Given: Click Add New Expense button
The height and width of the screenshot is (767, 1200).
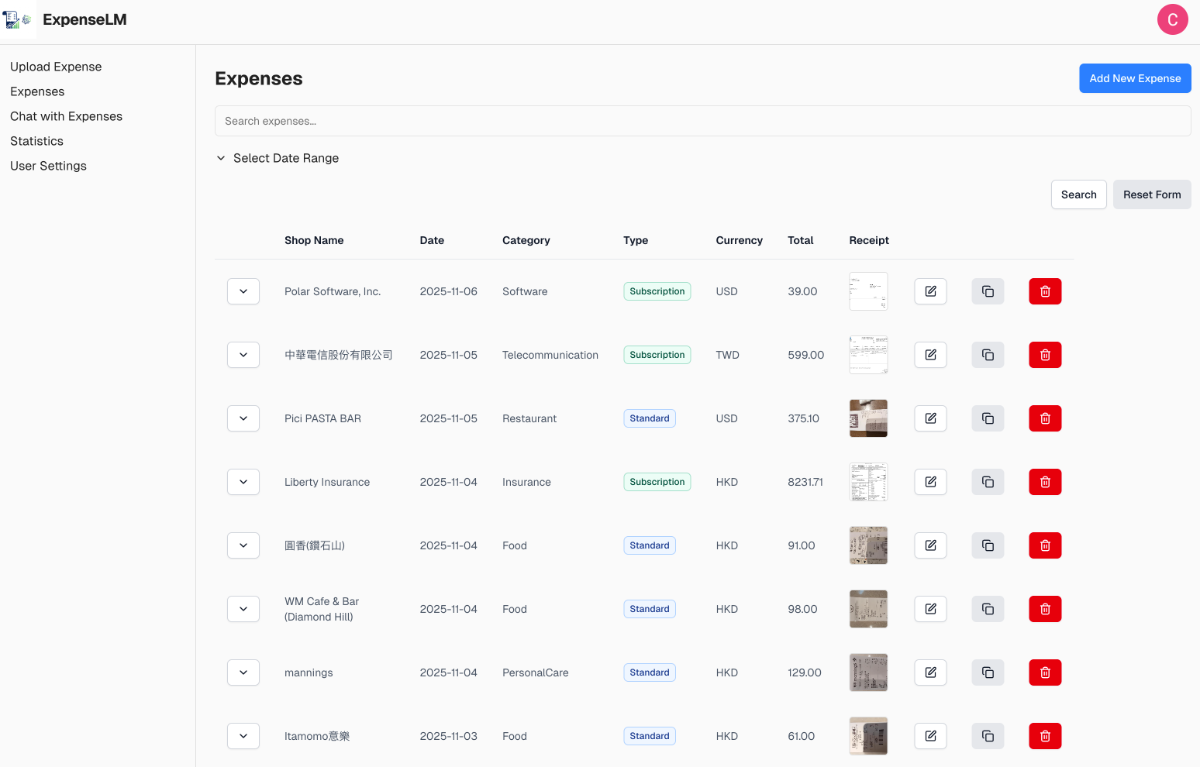Looking at the screenshot, I should [1135, 78].
